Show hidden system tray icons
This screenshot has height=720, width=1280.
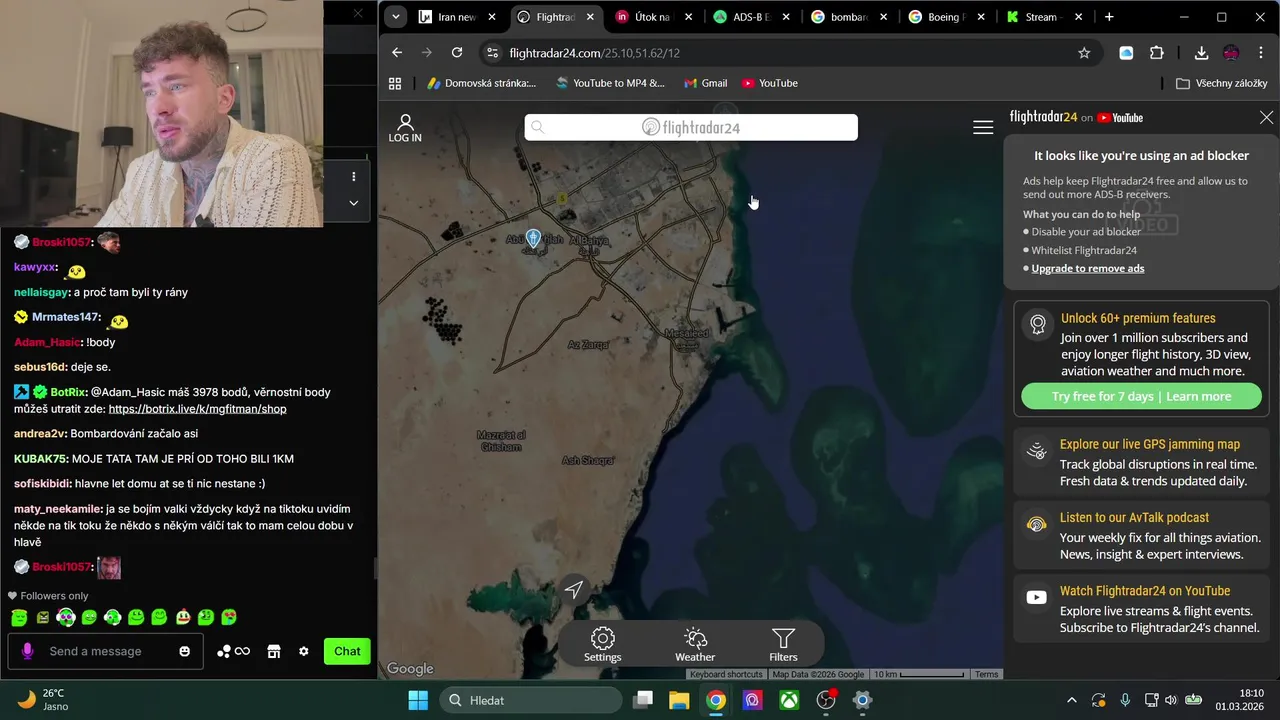pos(1072,700)
